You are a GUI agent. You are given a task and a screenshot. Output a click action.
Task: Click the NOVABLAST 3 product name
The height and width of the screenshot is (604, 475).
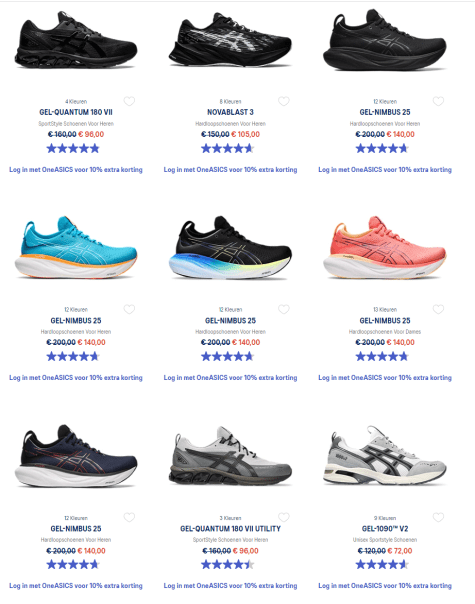230,112
